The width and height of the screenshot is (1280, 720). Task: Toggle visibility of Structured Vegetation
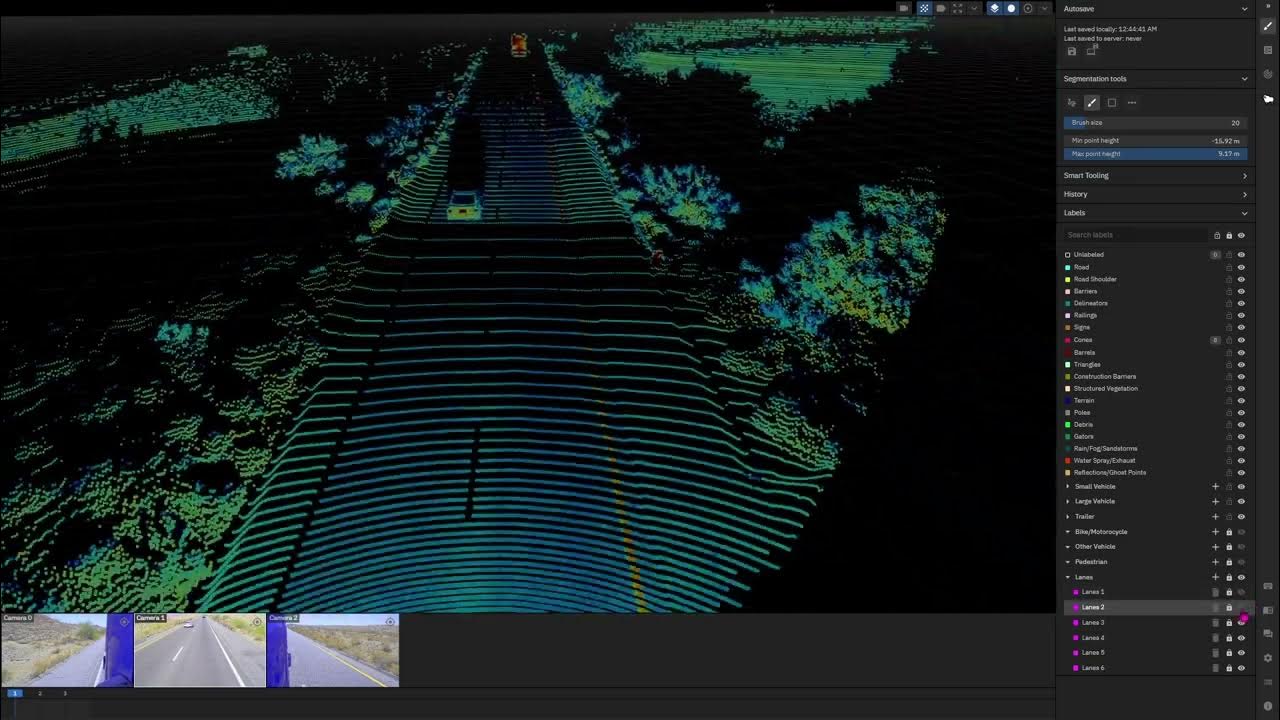coord(1241,388)
